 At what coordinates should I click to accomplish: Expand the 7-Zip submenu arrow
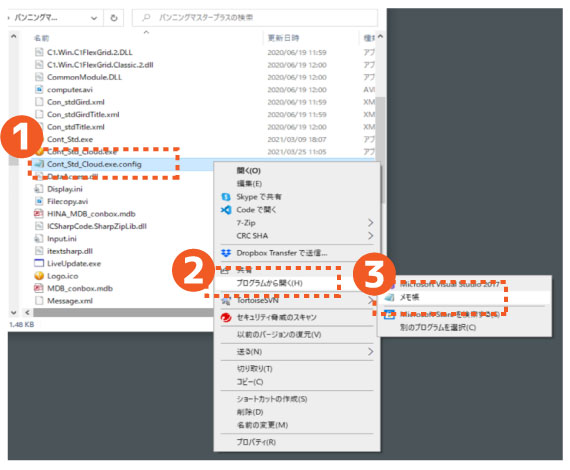[370, 222]
